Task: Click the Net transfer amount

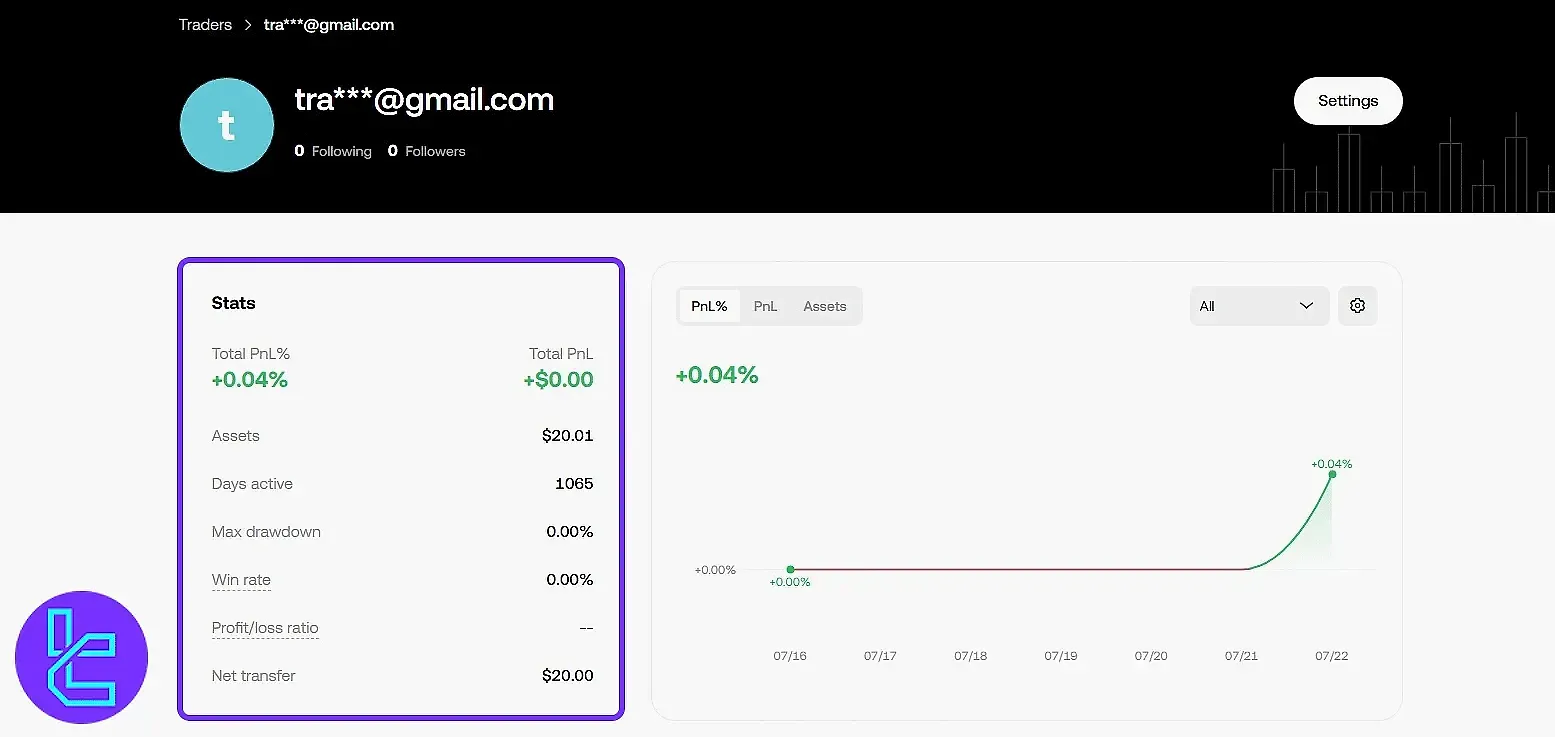Action: point(567,676)
